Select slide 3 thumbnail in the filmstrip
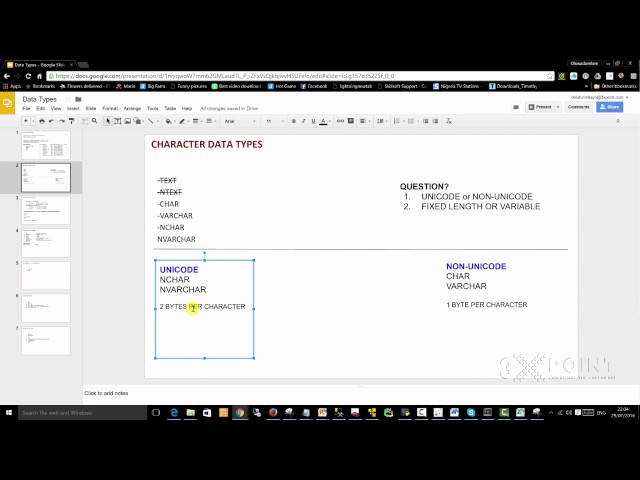Viewport: 640px width, 480px height. (46, 210)
